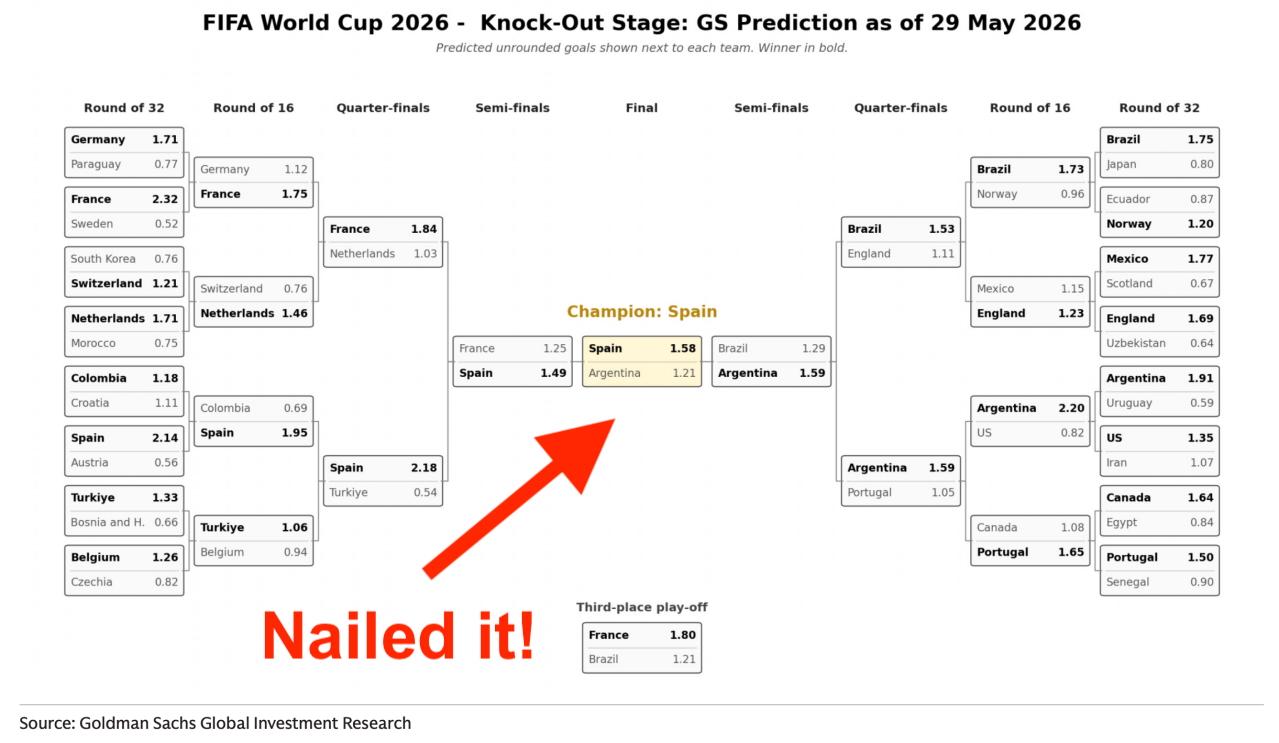Select the "Champion: Spain" gold label

[642, 312]
